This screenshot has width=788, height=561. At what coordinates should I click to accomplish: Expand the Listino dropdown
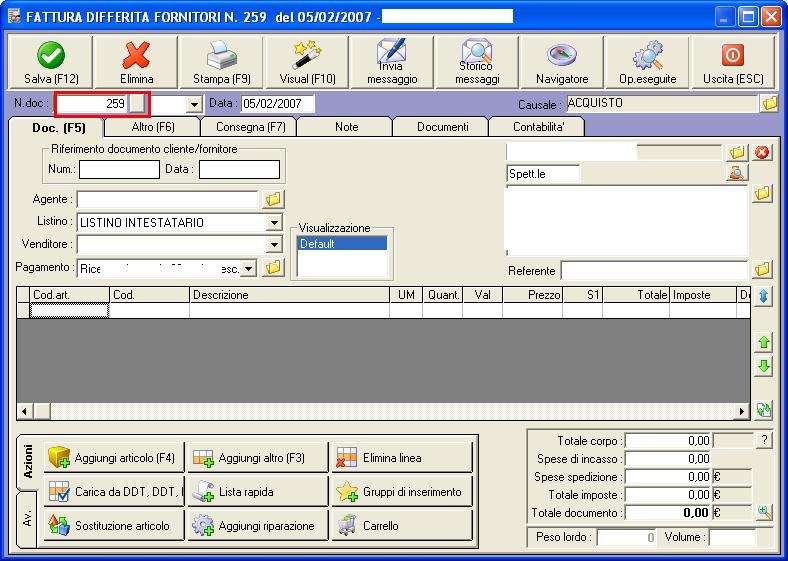(274, 223)
